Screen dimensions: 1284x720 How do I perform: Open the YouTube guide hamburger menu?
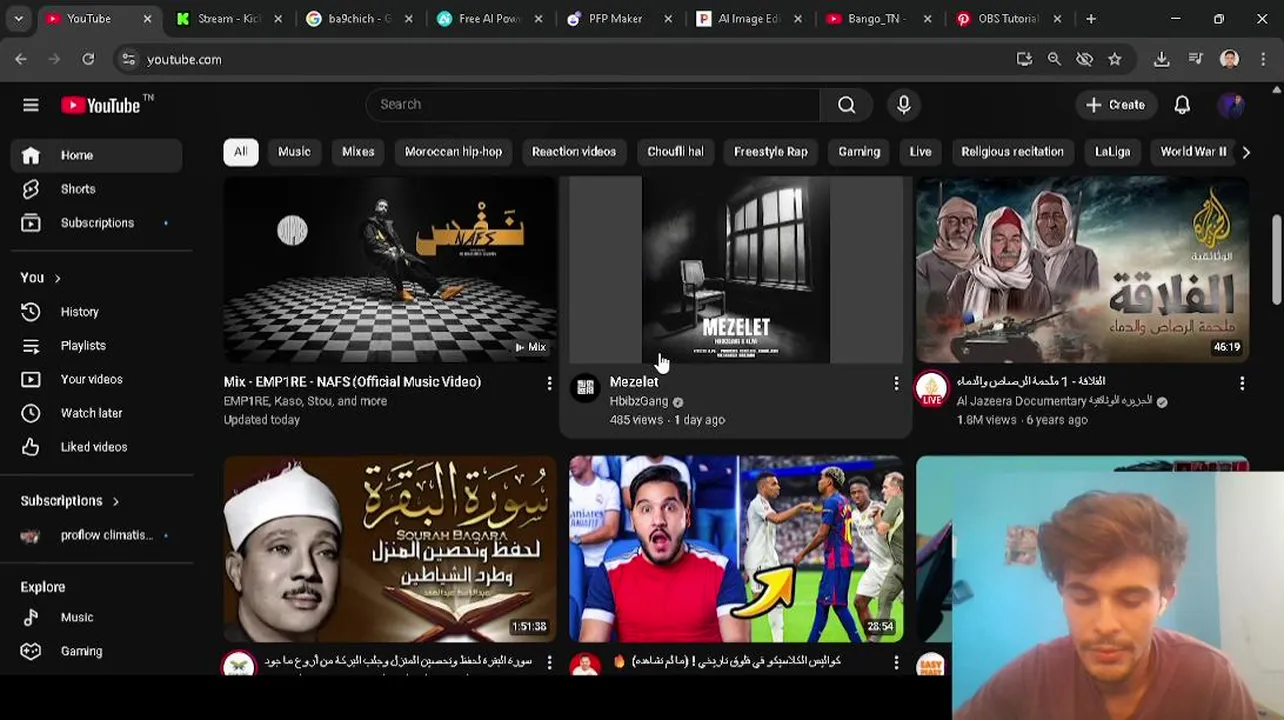(x=31, y=105)
